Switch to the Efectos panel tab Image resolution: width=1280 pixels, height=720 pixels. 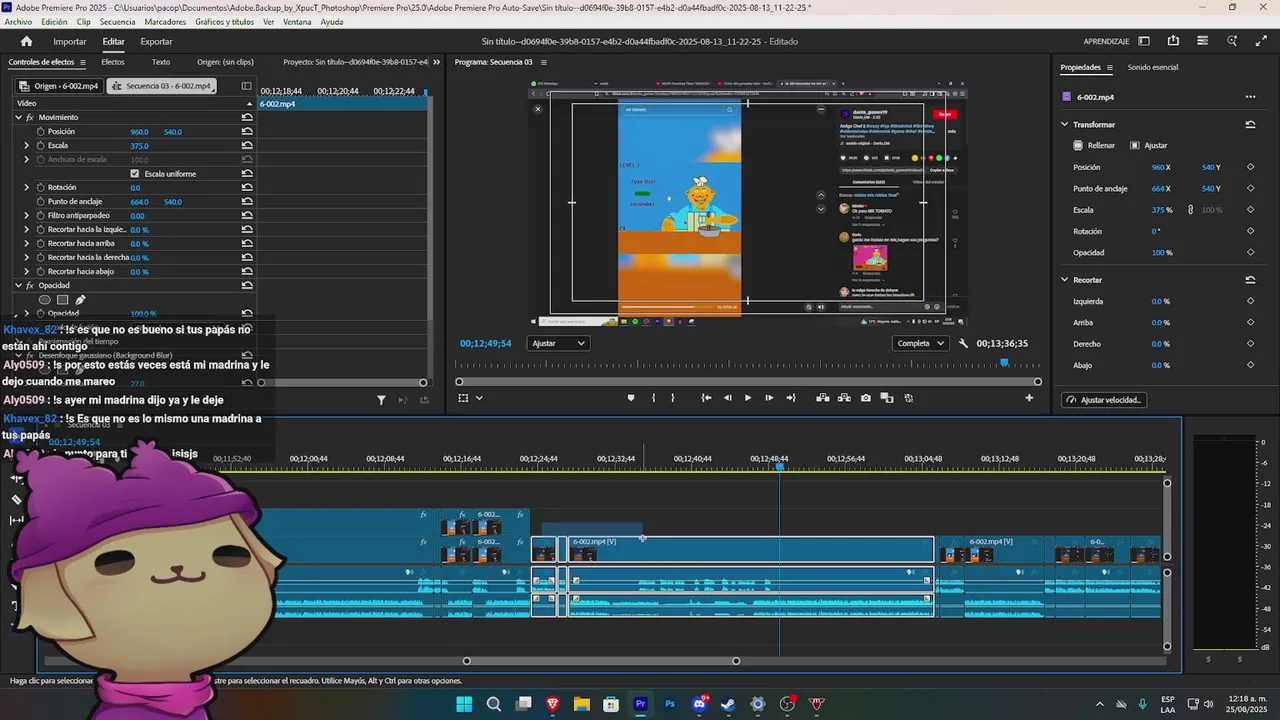(113, 62)
